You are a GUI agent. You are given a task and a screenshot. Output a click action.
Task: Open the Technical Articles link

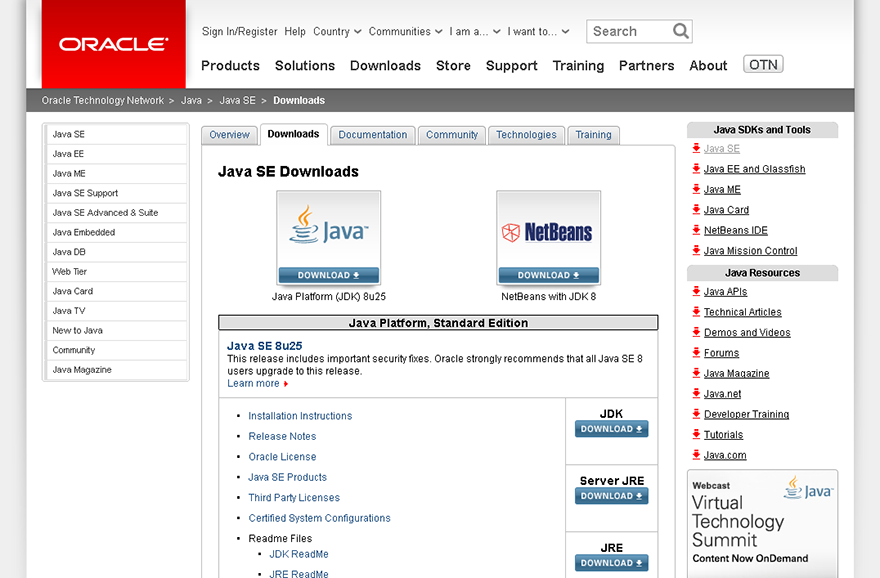[742, 312]
